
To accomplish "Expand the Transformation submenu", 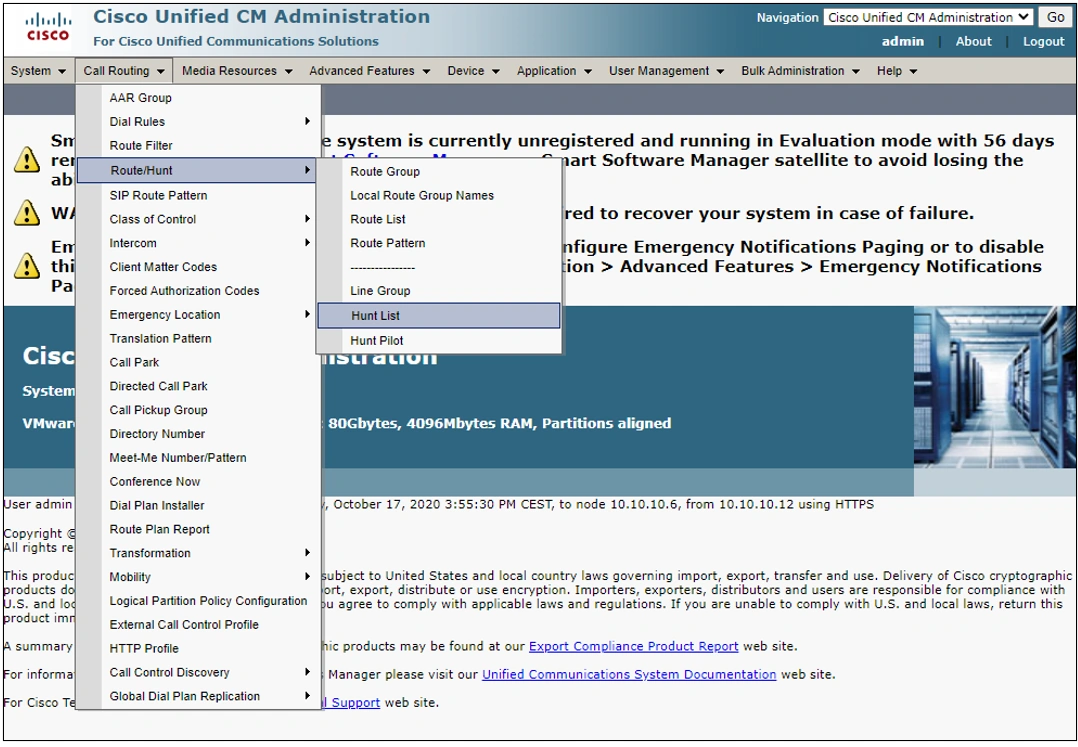I will coord(197,553).
